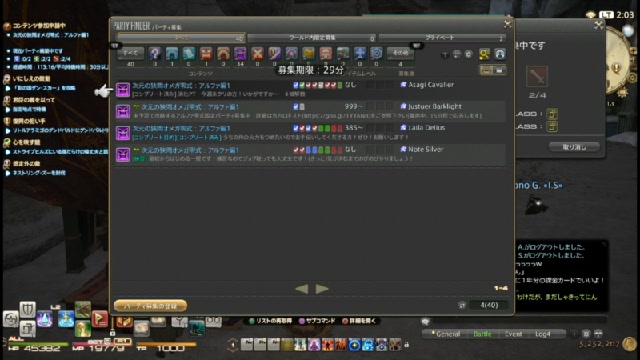Screen dimensions: 640x360
Task: Click the refresh icon beside the 4(40) counter
Action: tap(462, 305)
